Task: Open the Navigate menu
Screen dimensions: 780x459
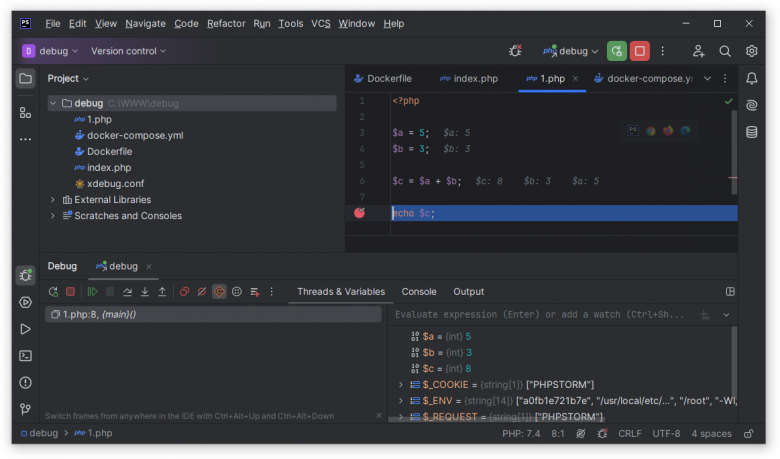Action: (145, 23)
